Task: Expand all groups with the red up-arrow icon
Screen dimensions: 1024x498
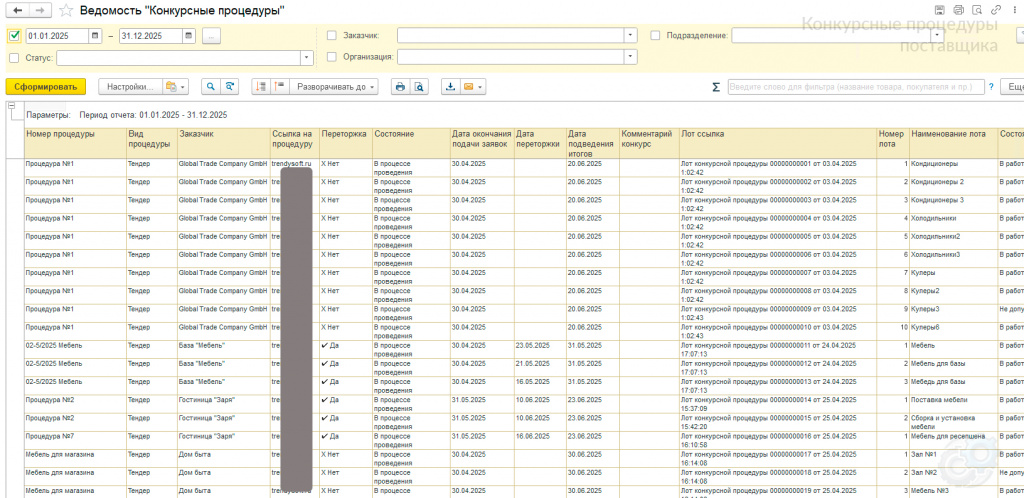Action: tap(280, 86)
